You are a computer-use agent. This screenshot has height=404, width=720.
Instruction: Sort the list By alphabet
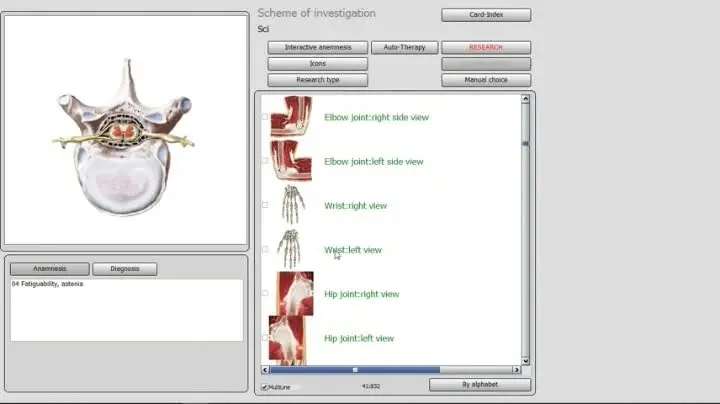coord(480,385)
